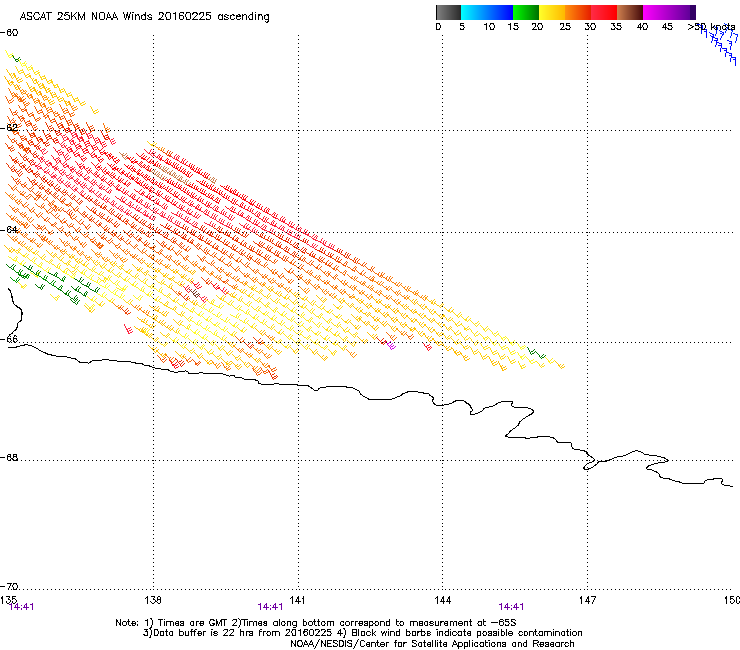Click the '-66' latitude axis label
Screen dimensions: 740x650
coord(9,339)
